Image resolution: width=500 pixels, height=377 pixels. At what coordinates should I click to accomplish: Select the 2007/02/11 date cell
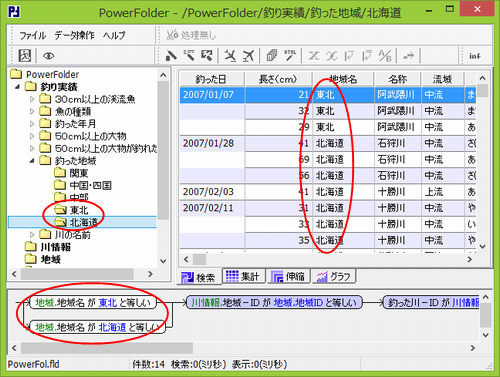[x=212, y=208]
